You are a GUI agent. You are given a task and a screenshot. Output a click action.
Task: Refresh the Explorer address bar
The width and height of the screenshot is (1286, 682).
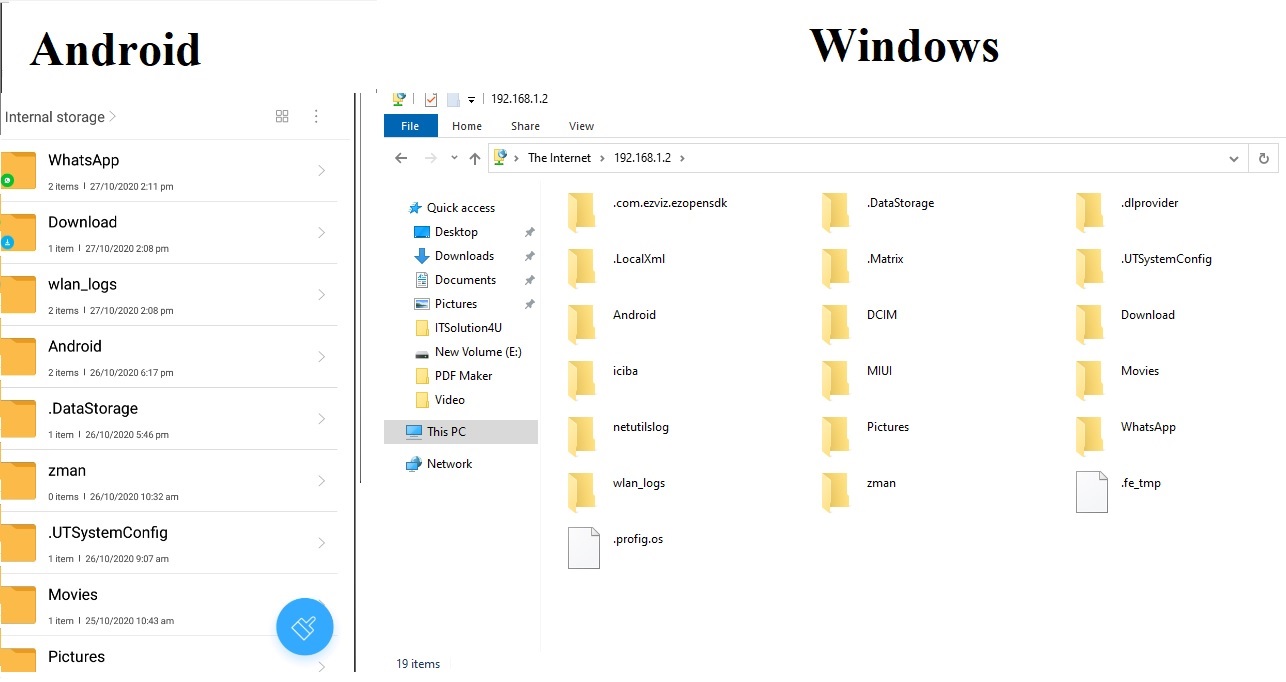[x=1264, y=158]
